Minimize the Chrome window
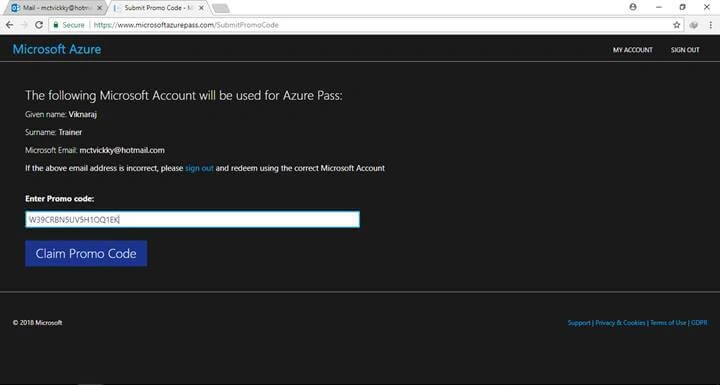Screen dimensions: 720x385 point(659,7)
